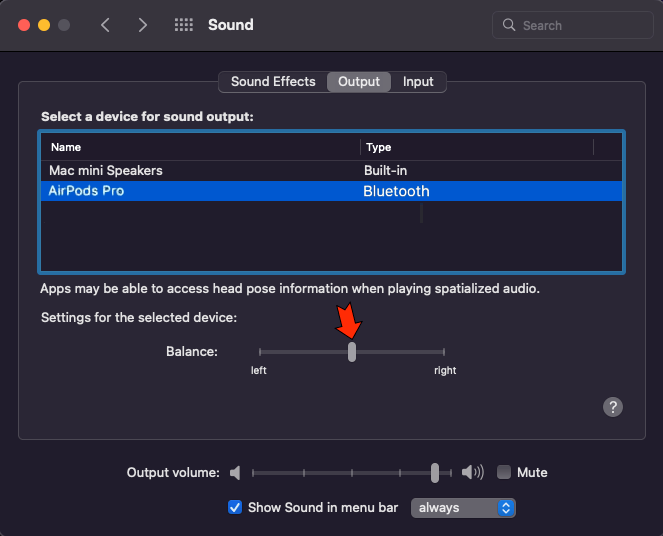
Task: Click inside the Search field
Action: (x=573, y=25)
